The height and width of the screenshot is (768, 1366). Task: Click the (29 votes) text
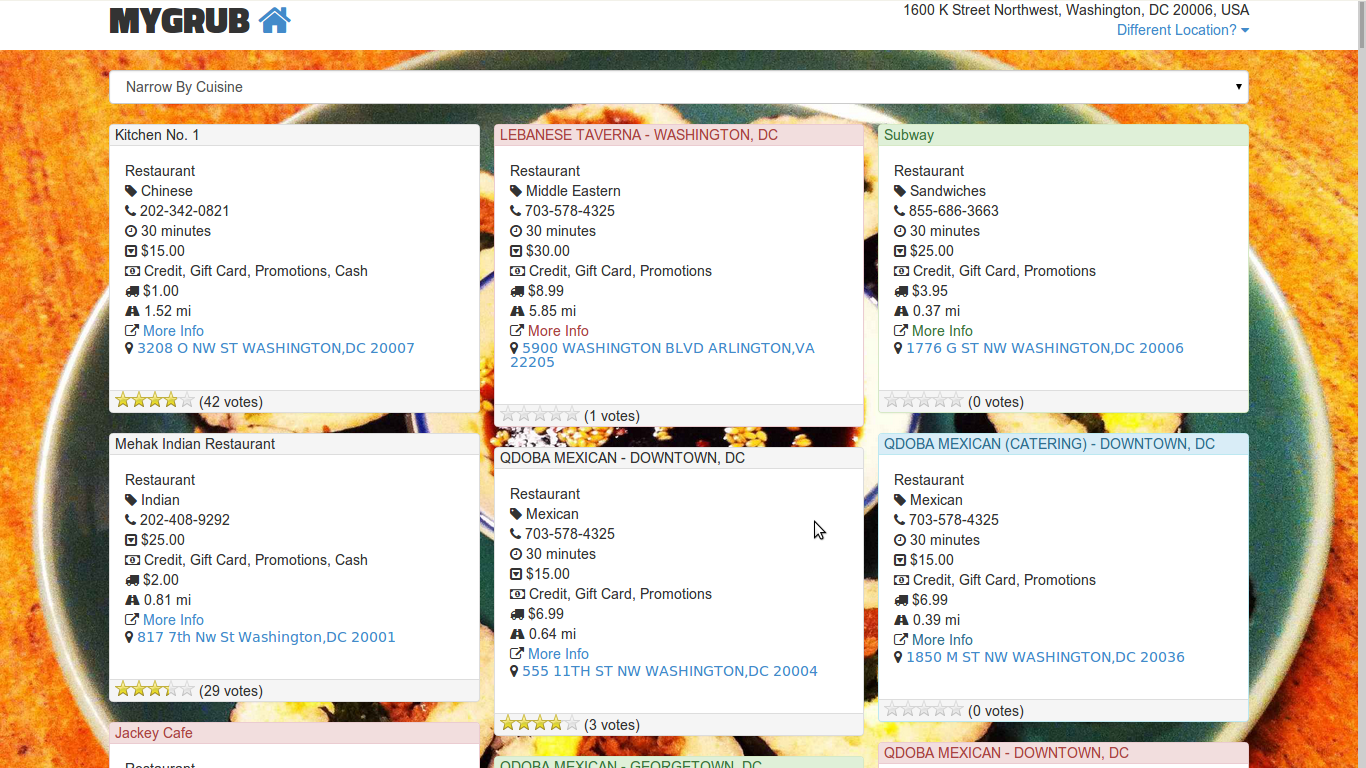pos(231,691)
